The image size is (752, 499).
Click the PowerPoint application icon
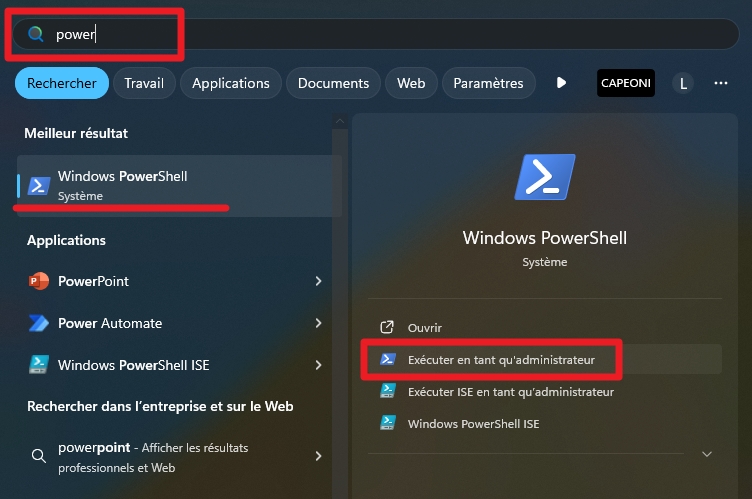(39, 281)
